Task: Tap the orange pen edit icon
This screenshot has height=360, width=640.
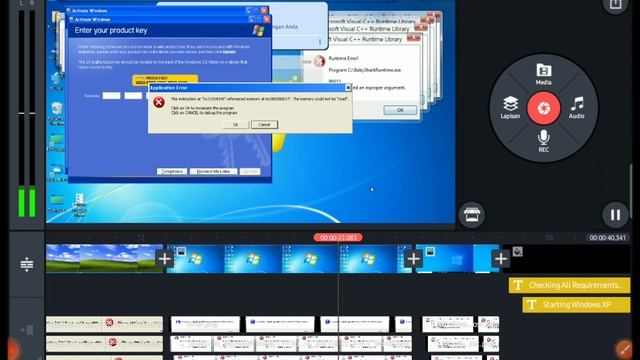Action: point(624,349)
